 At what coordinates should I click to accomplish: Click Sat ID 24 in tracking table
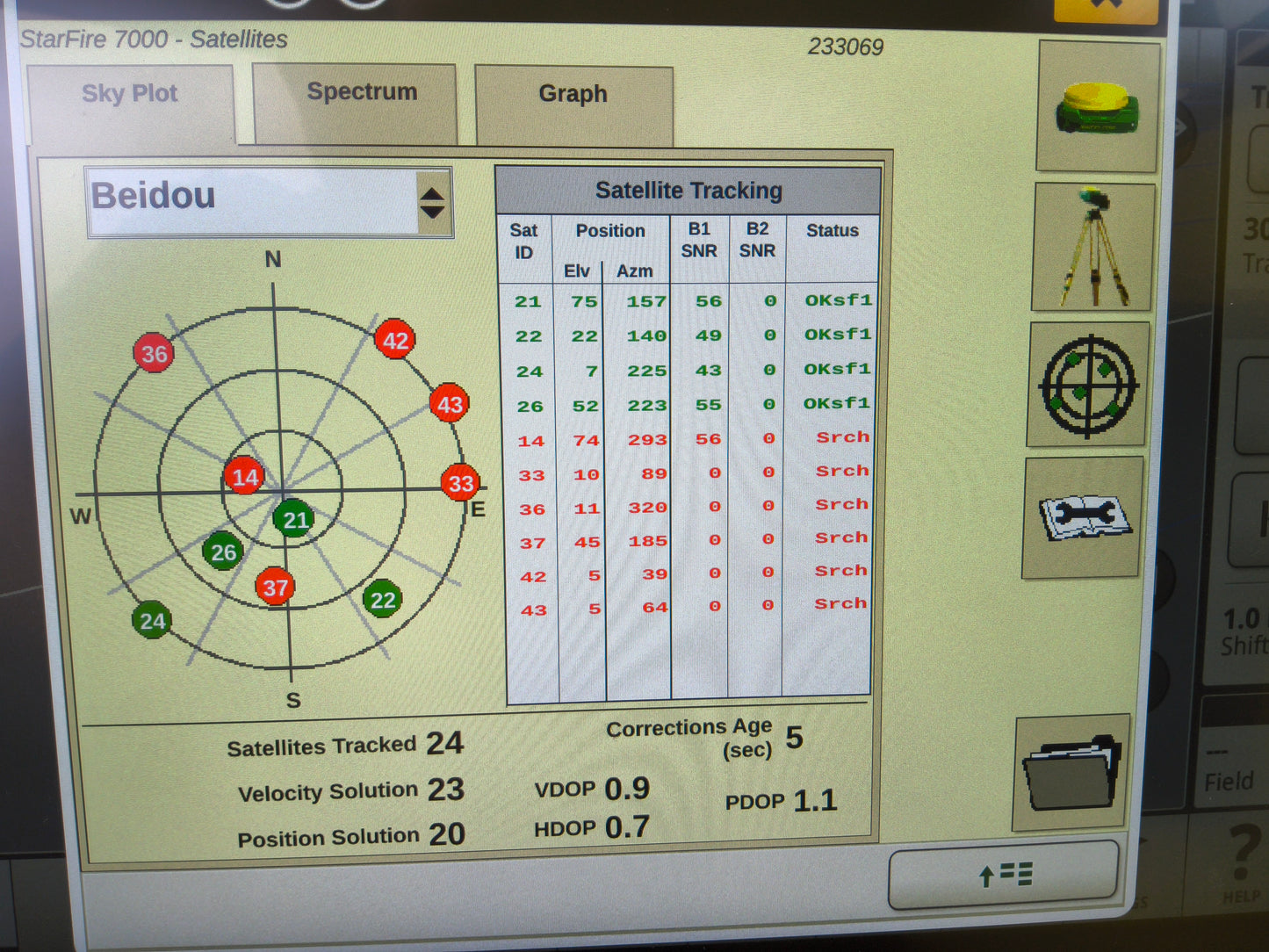(530, 371)
